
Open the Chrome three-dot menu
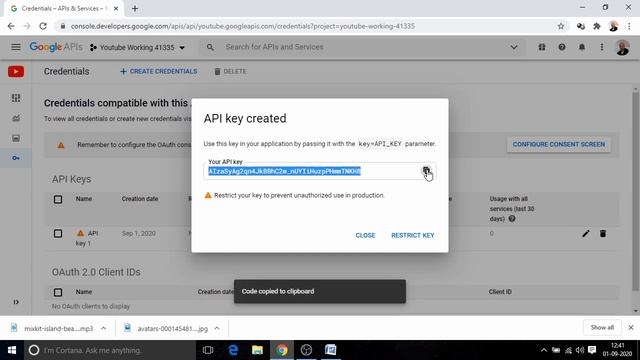(x=629, y=26)
